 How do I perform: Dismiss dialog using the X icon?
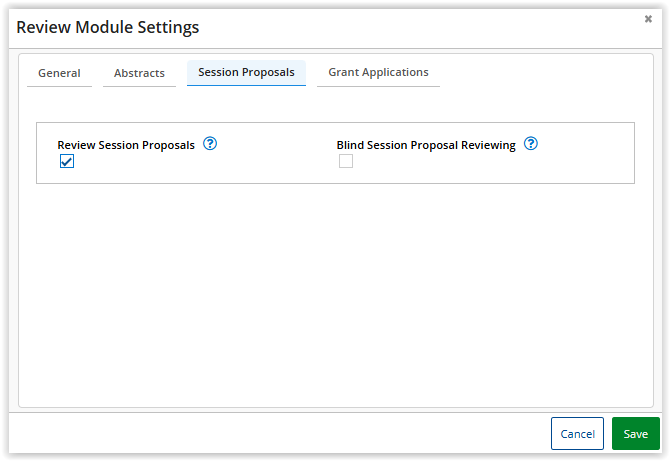(x=648, y=19)
